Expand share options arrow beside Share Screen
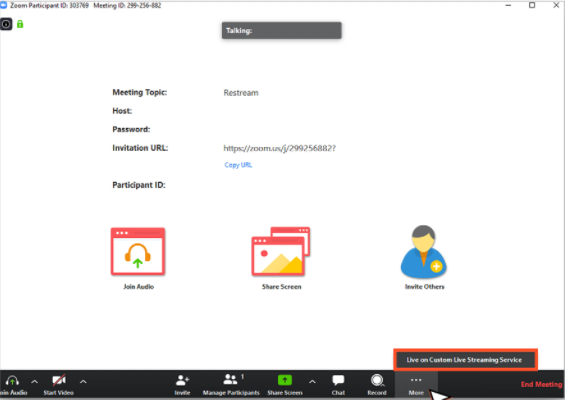The height and width of the screenshot is (400, 565). pos(312,381)
